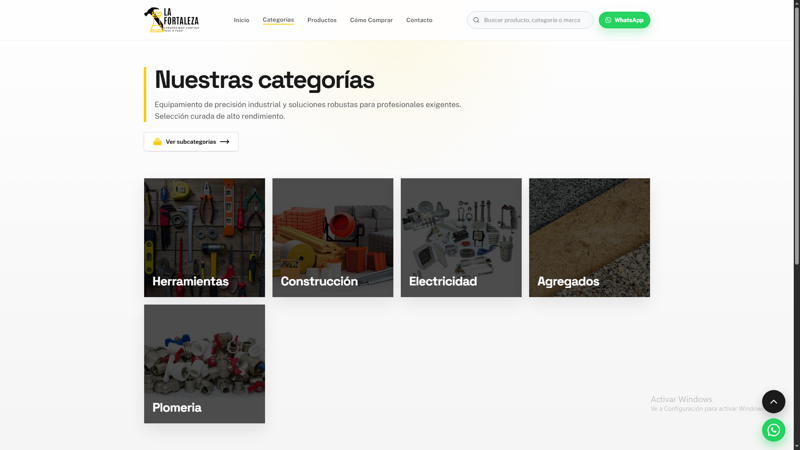
Task: Click the La Fortaleza logo
Action: click(x=171, y=20)
